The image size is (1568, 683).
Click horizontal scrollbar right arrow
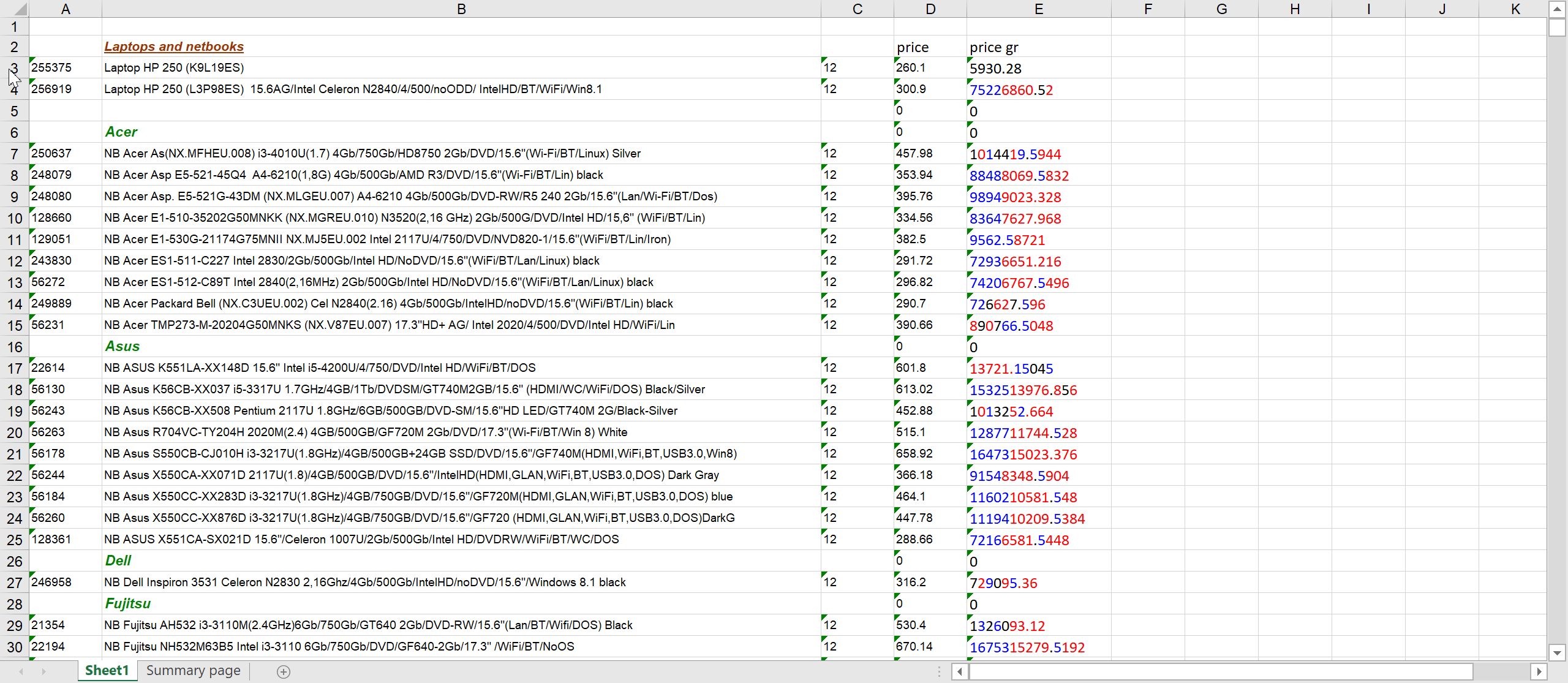(x=1539, y=671)
